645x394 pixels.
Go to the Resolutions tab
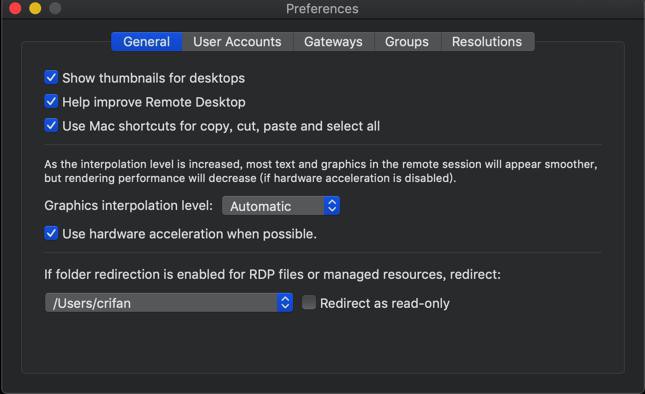tap(487, 42)
